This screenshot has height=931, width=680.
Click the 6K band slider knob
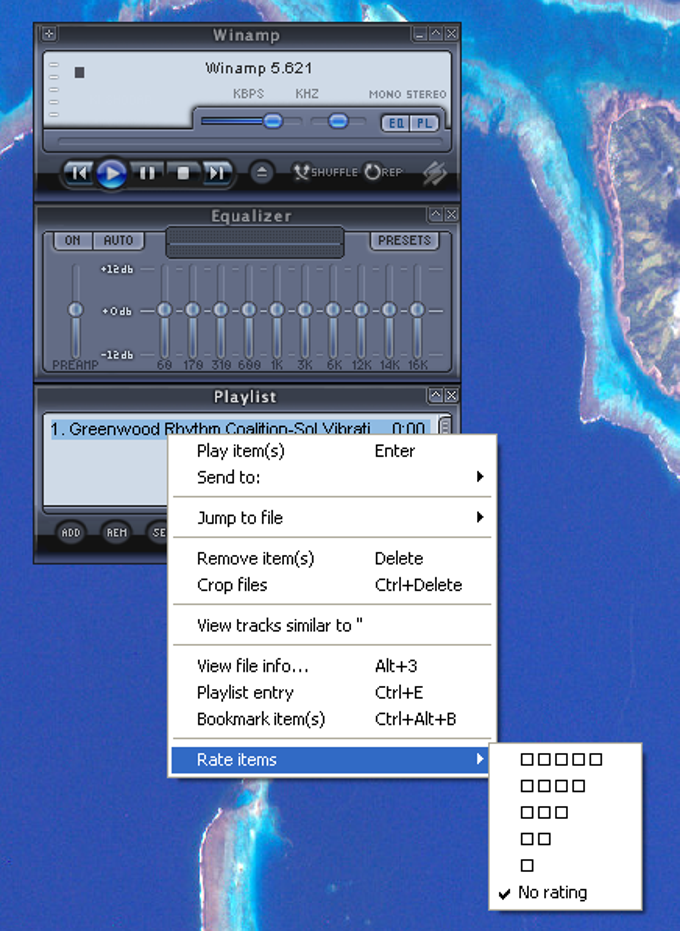(x=333, y=309)
